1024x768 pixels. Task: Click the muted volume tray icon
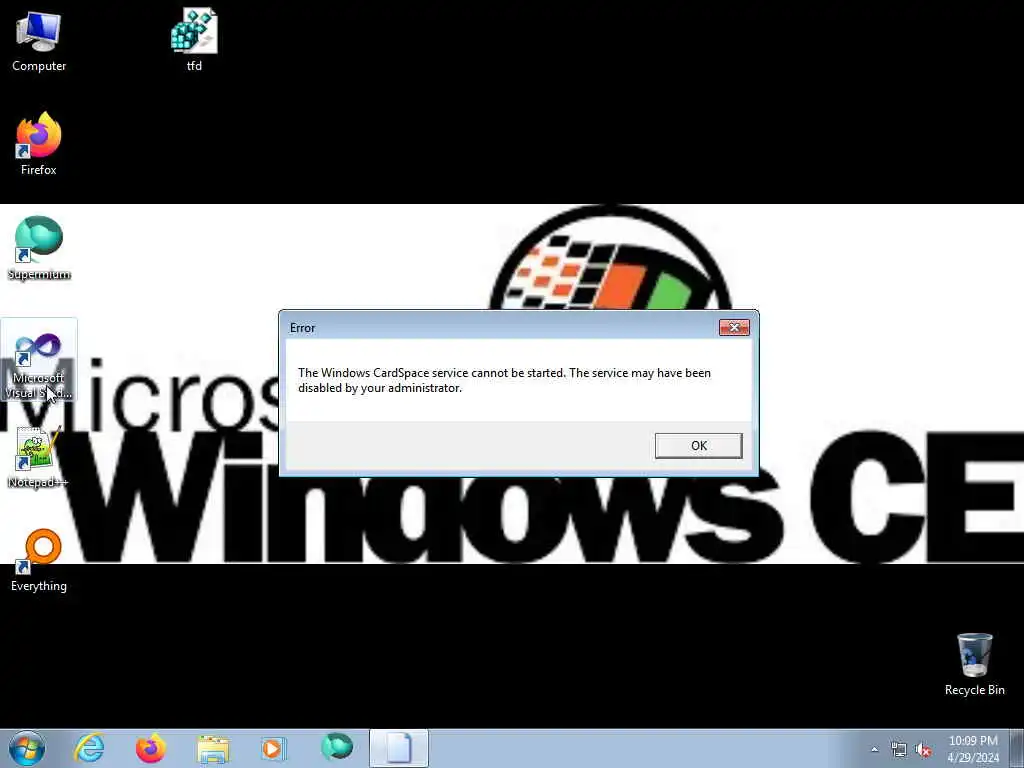pos(923,750)
